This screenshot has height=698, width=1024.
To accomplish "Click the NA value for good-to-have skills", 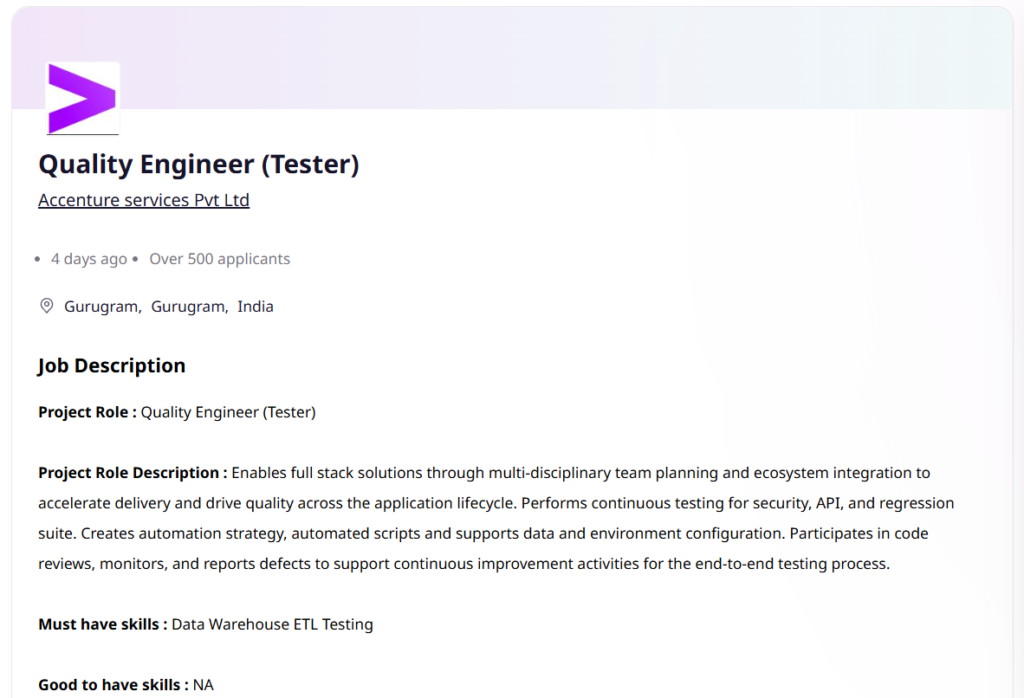I will [x=203, y=685].
